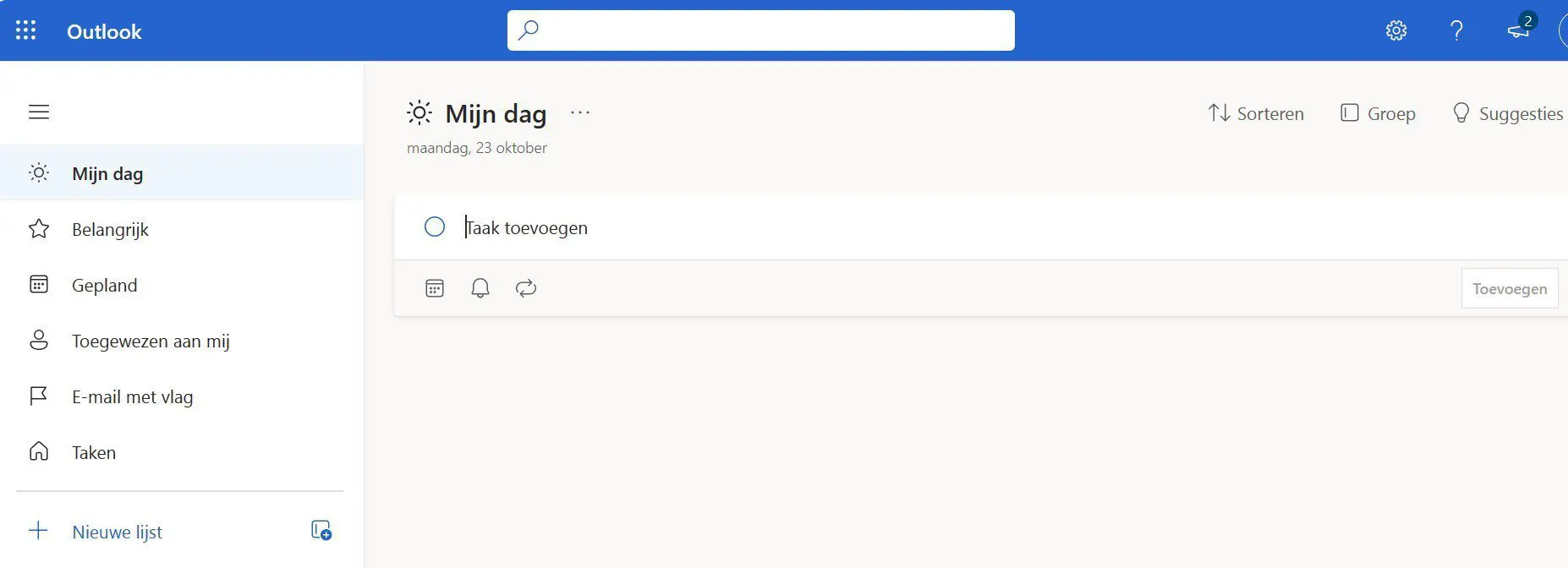The width and height of the screenshot is (1568, 568).
Task: Create a new group icon beside Nieuwe lijst
Action: [321, 531]
